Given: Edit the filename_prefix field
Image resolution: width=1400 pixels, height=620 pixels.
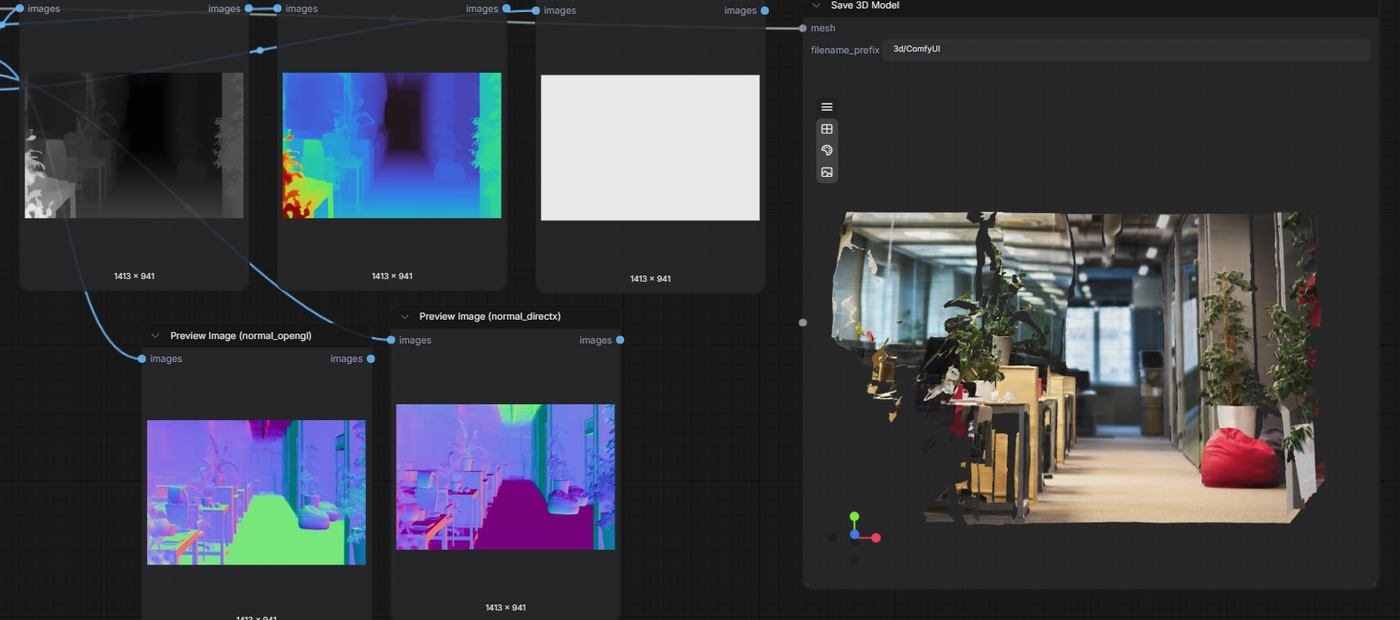Looking at the screenshot, I should (x=1126, y=49).
